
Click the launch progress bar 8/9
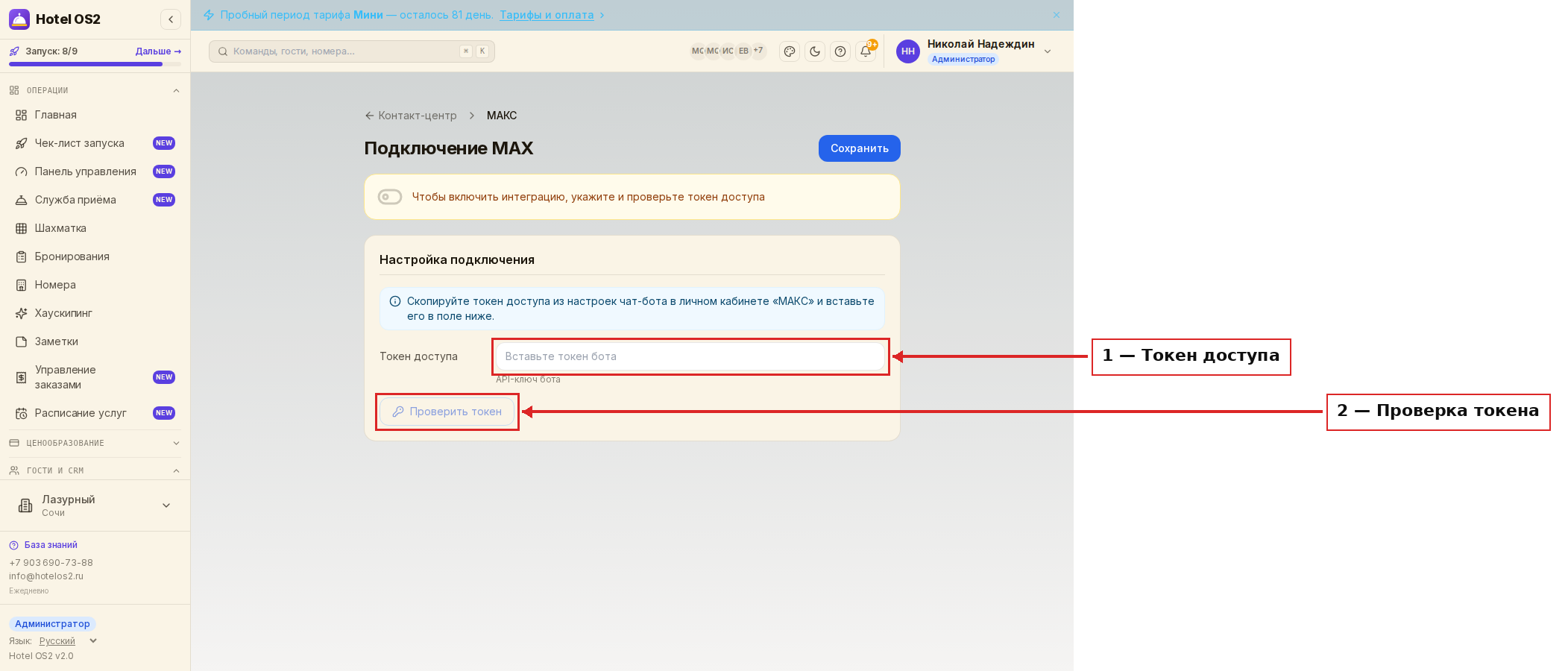pyautogui.click(x=95, y=64)
